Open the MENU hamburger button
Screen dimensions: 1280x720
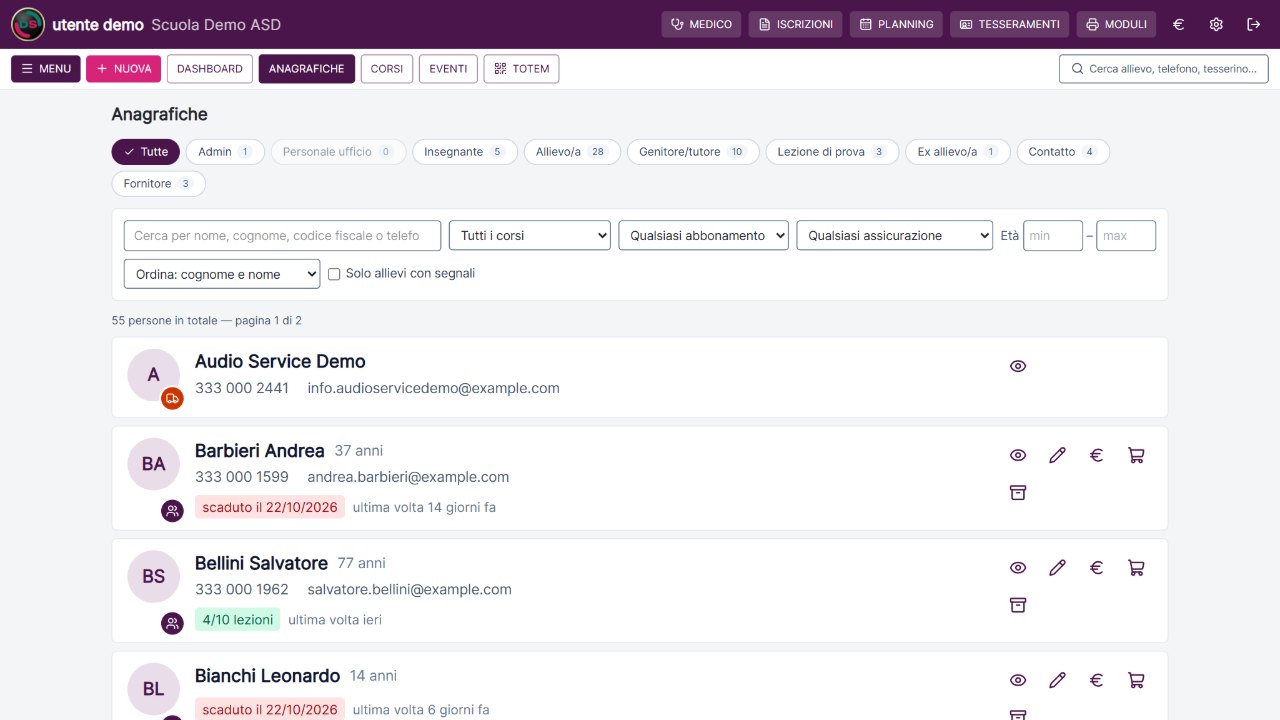click(x=46, y=69)
